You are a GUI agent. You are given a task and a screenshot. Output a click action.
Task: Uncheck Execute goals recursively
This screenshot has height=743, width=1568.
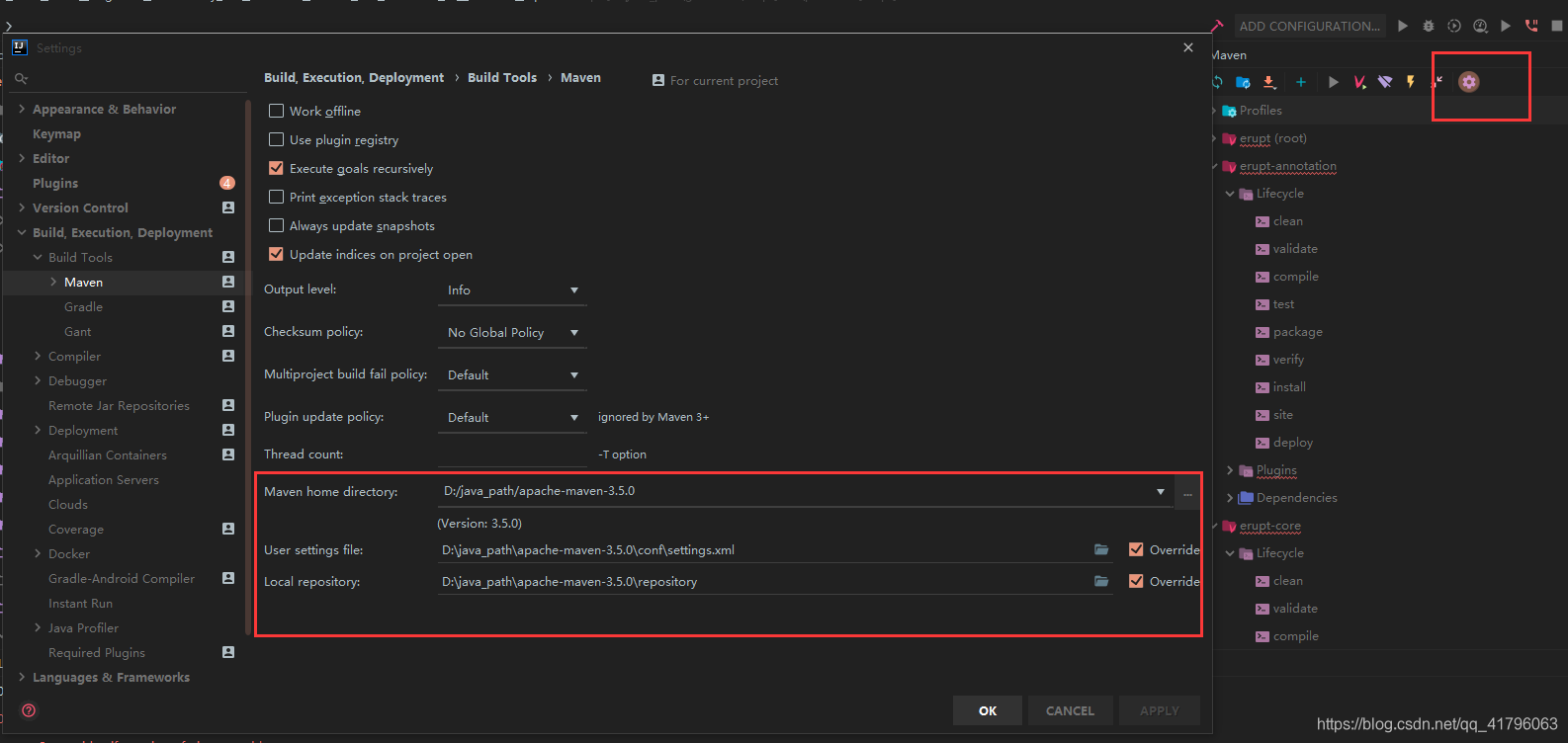click(x=276, y=168)
